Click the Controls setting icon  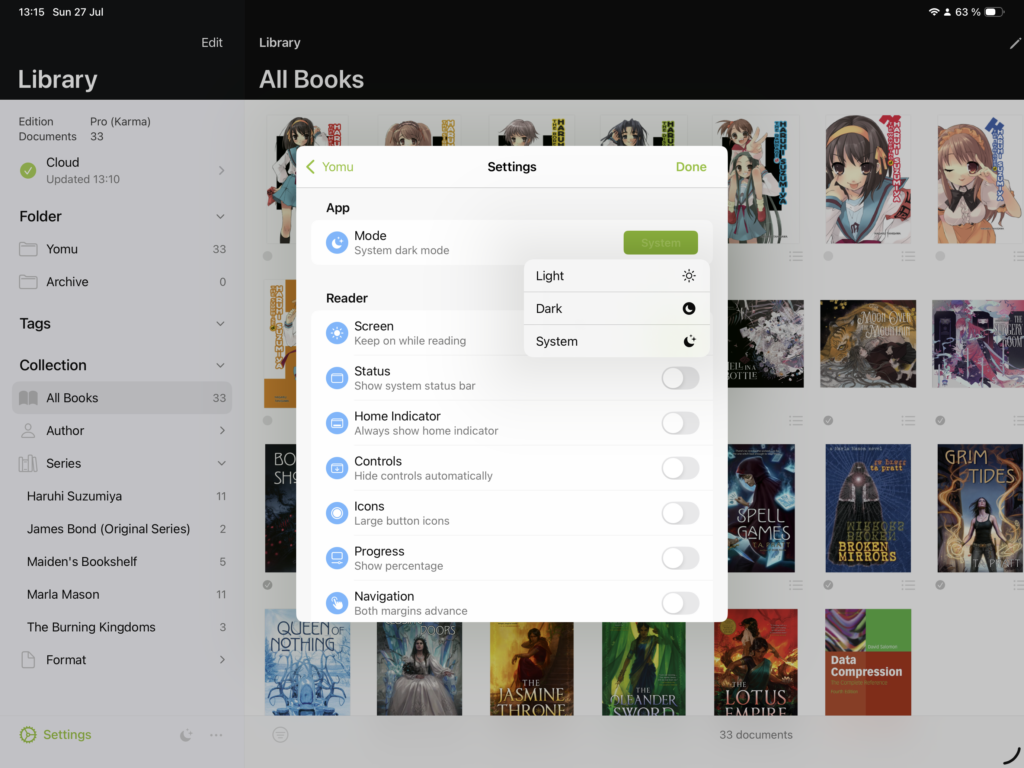[337, 468]
